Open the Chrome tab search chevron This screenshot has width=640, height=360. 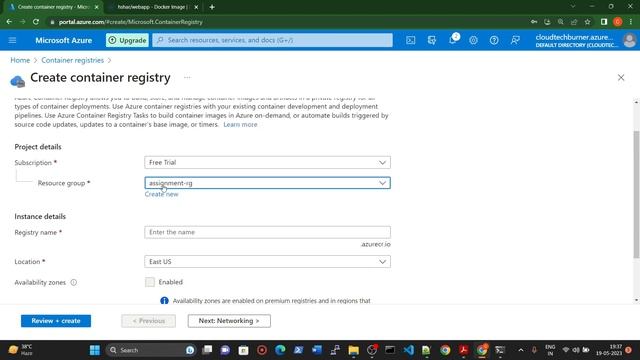coord(573,7)
